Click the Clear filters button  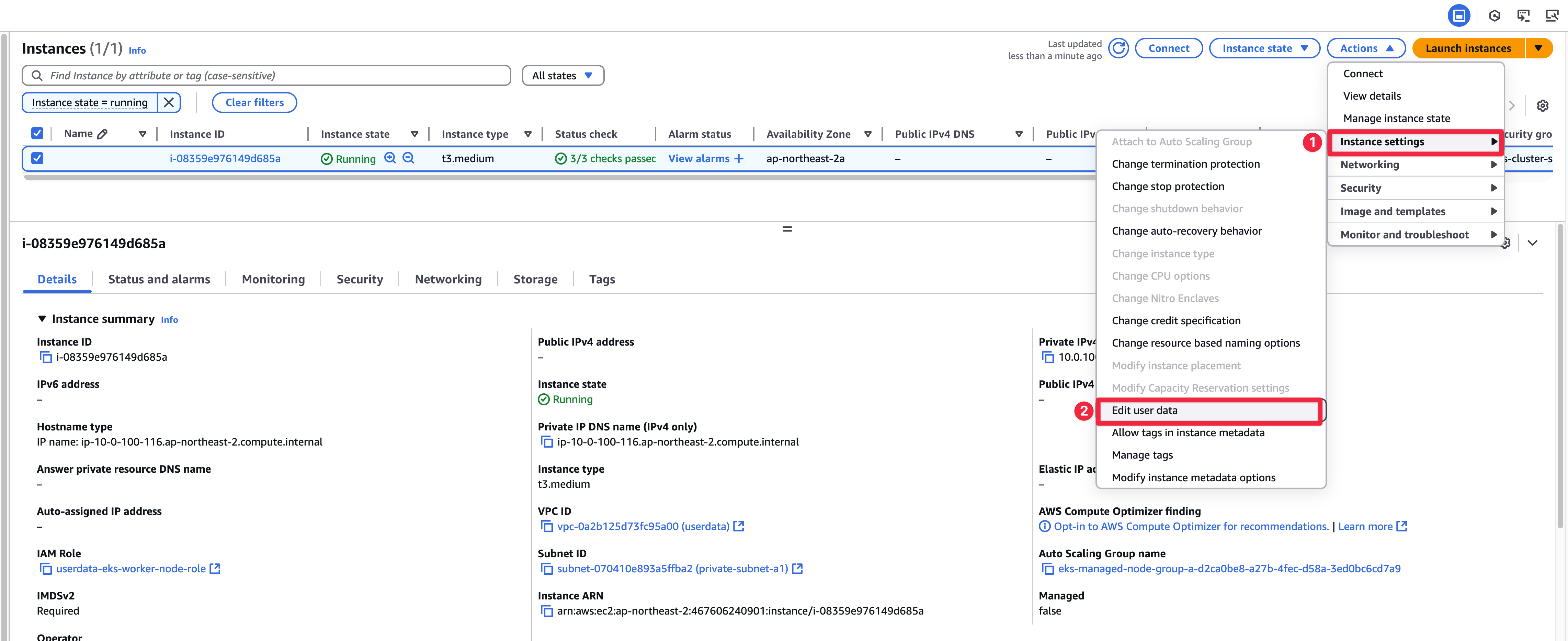254,102
